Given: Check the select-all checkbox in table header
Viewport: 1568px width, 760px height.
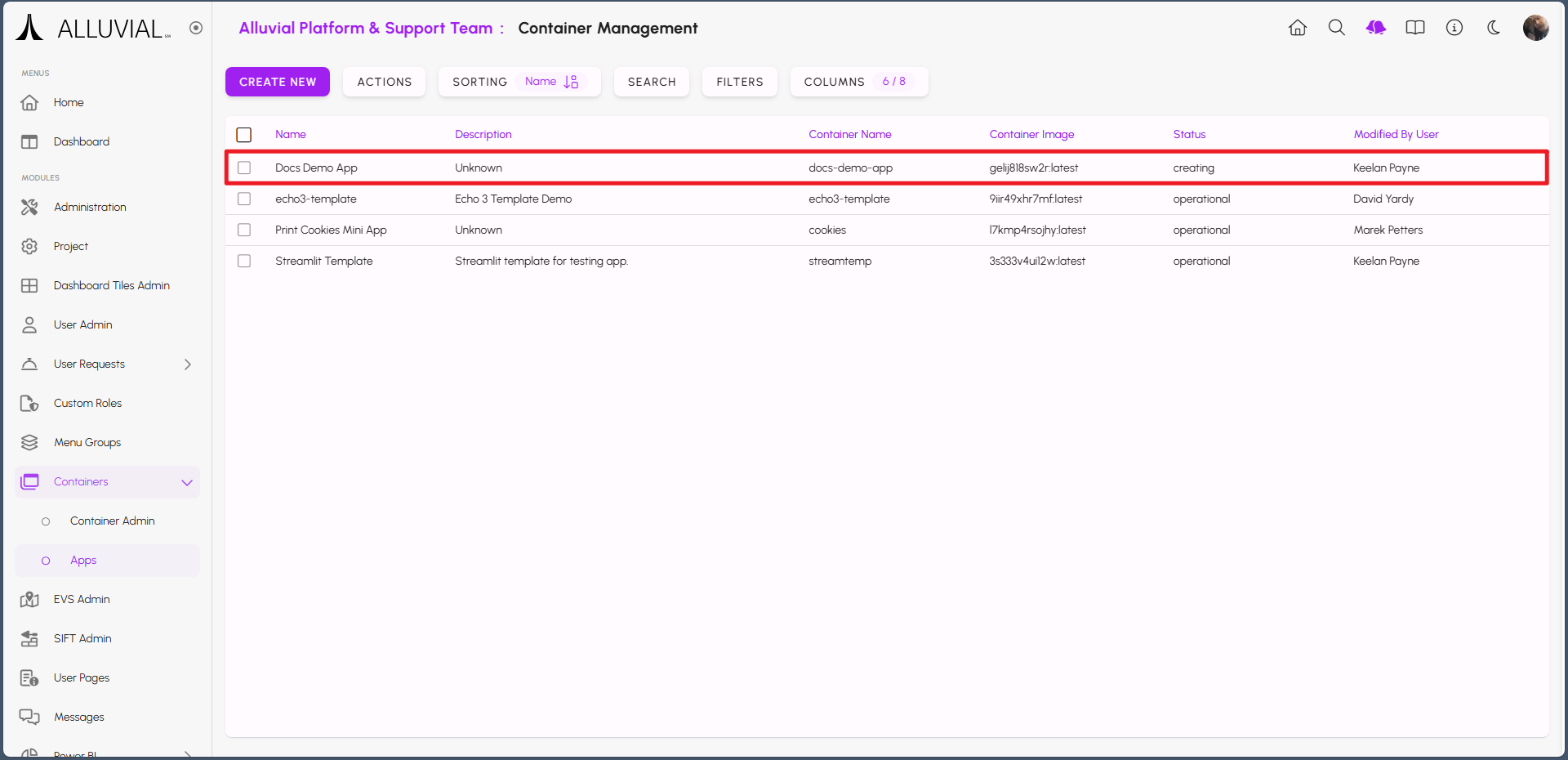Looking at the screenshot, I should [244, 135].
